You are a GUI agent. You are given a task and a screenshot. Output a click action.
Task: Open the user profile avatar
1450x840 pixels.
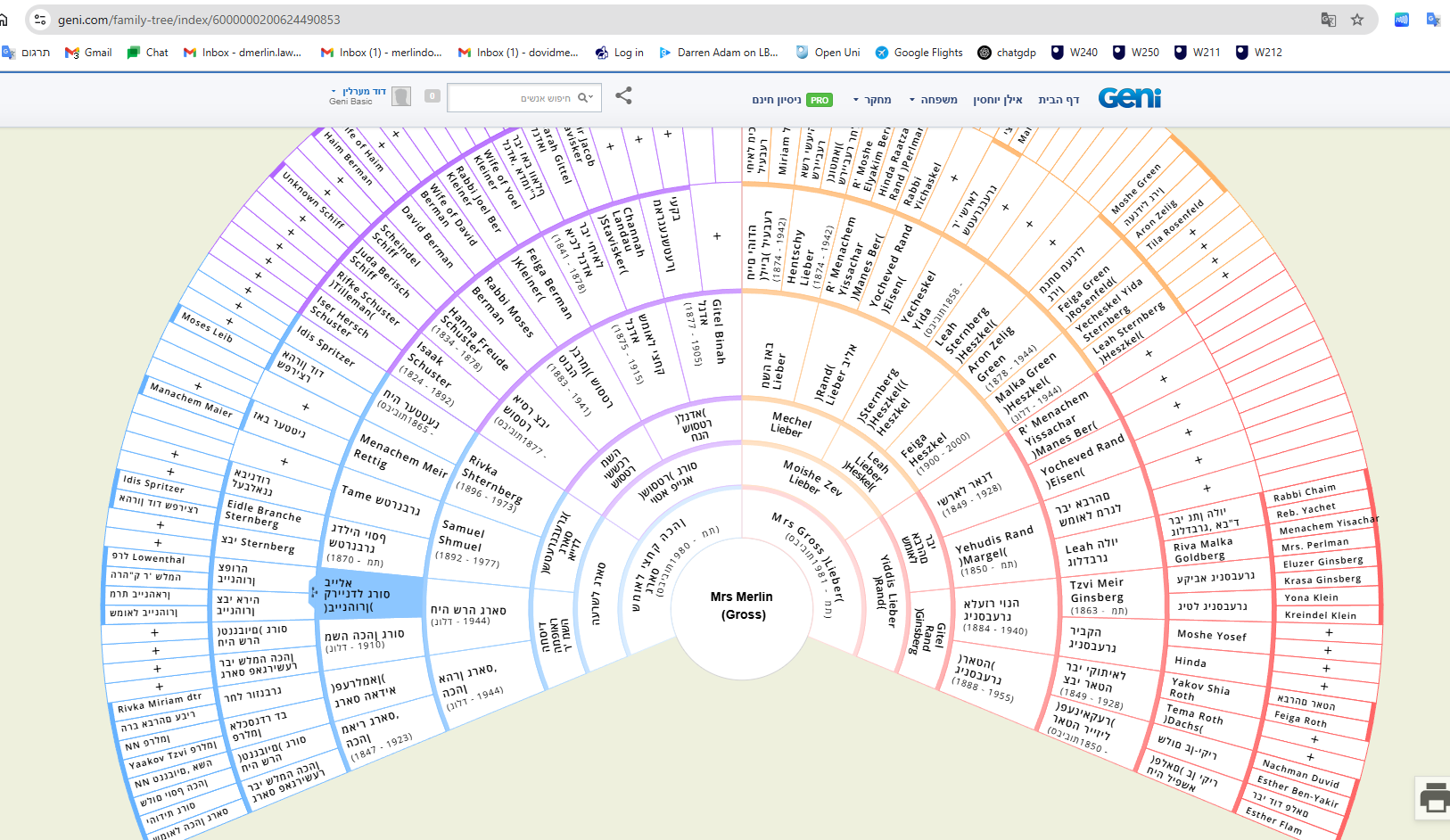click(401, 96)
